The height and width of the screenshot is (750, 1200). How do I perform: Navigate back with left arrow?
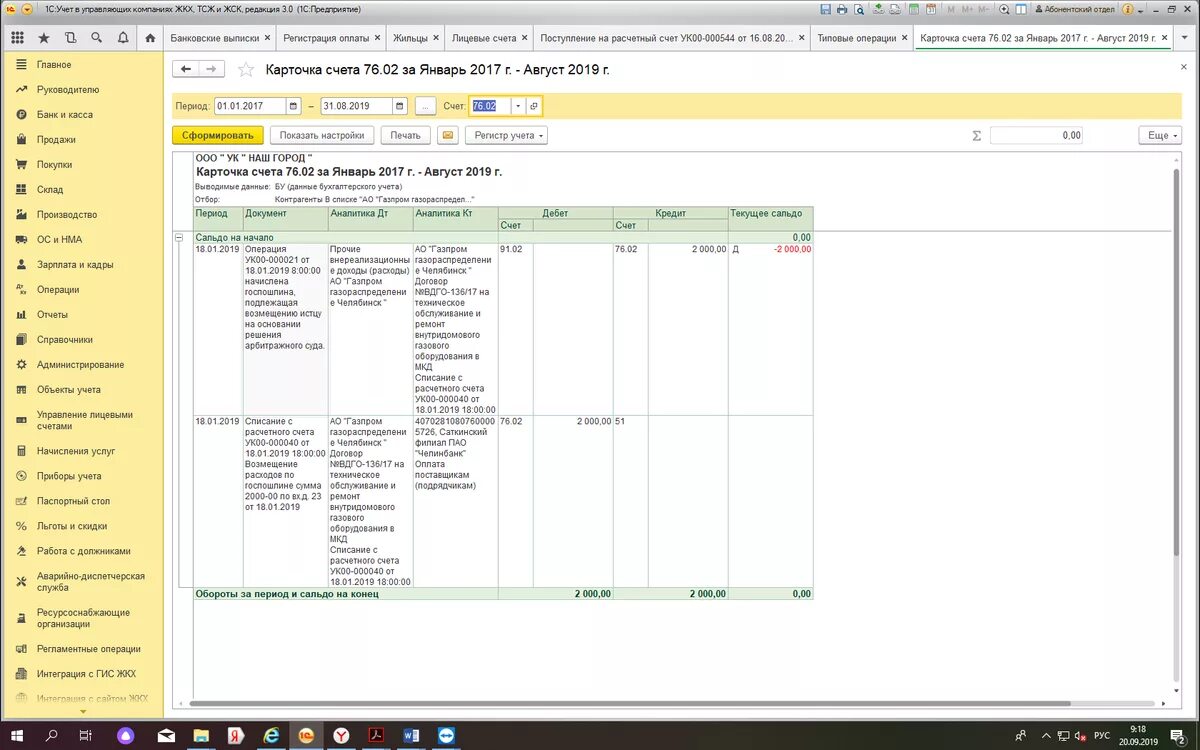coord(186,69)
